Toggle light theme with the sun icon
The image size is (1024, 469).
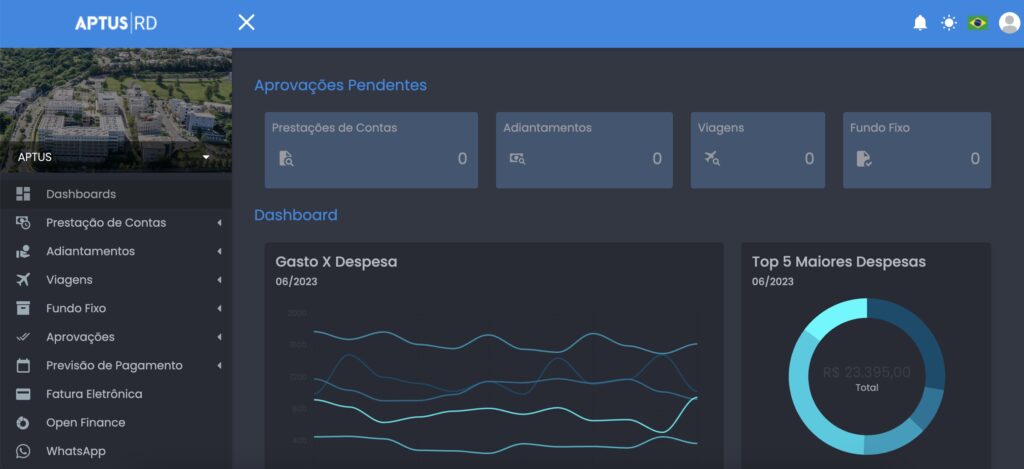pos(948,23)
